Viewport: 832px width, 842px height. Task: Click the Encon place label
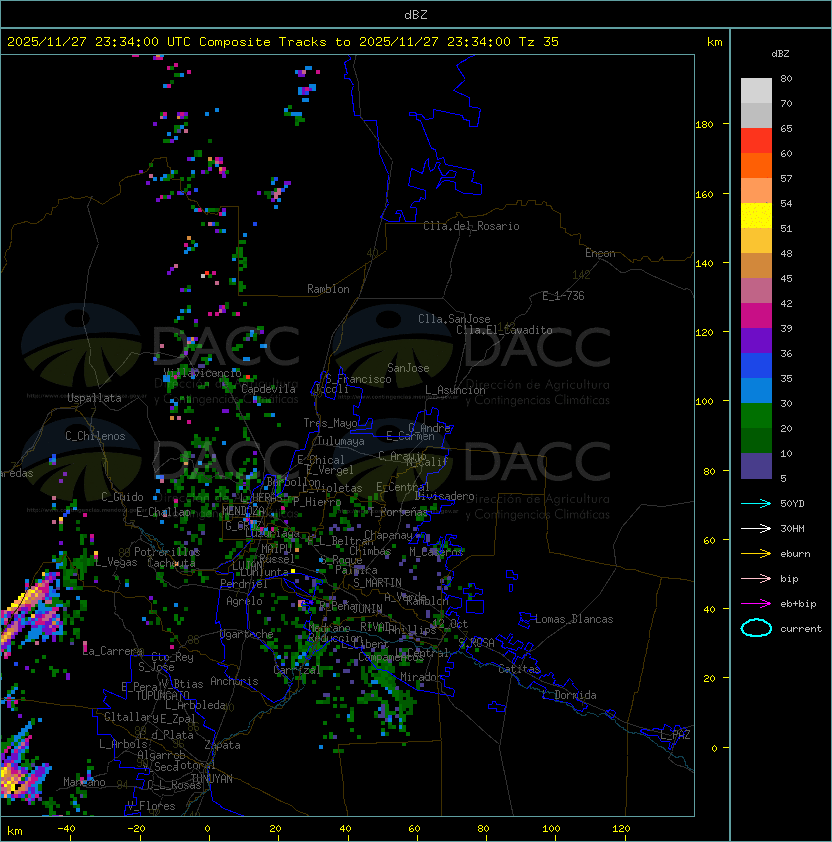(x=600, y=253)
